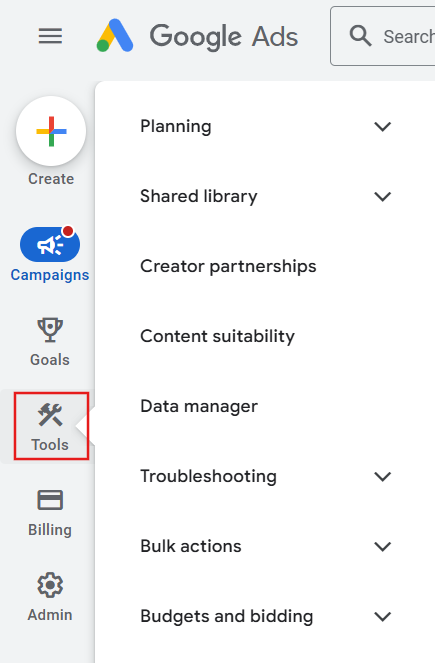Viewport: 435px width, 663px height.
Task: Click the colorful plus Create button
Action: (51, 131)
